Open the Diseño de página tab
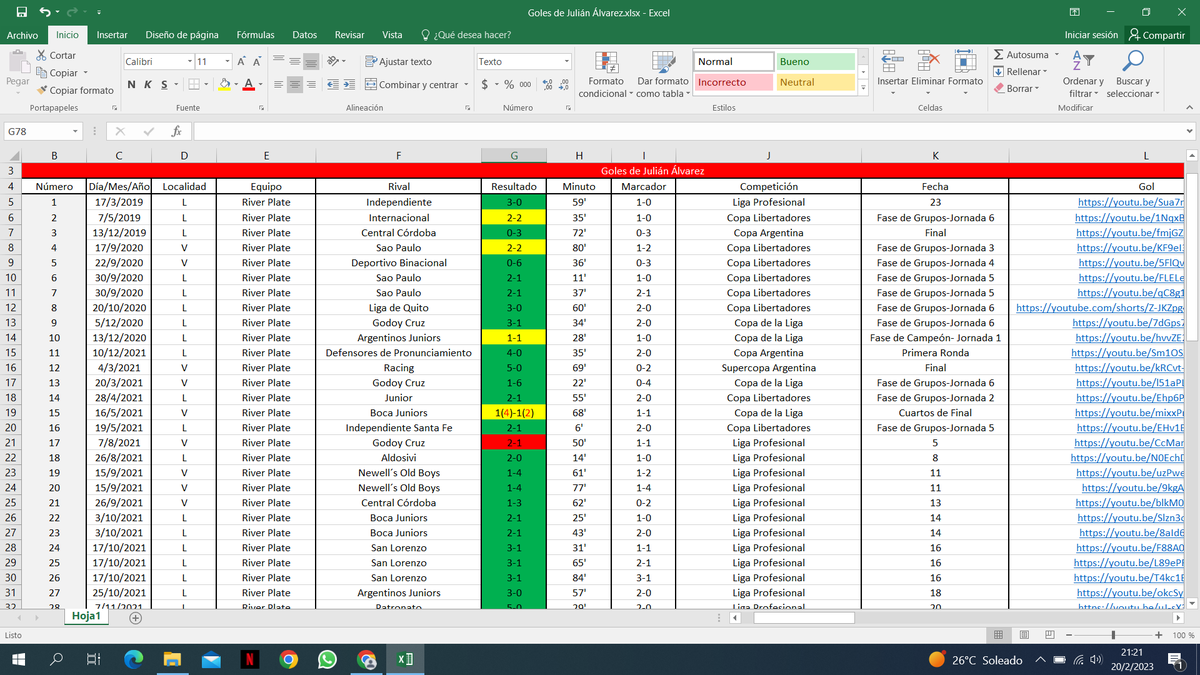Viewport: 1200px width, 675px height. pyautogui.click(x=182, y=35)
